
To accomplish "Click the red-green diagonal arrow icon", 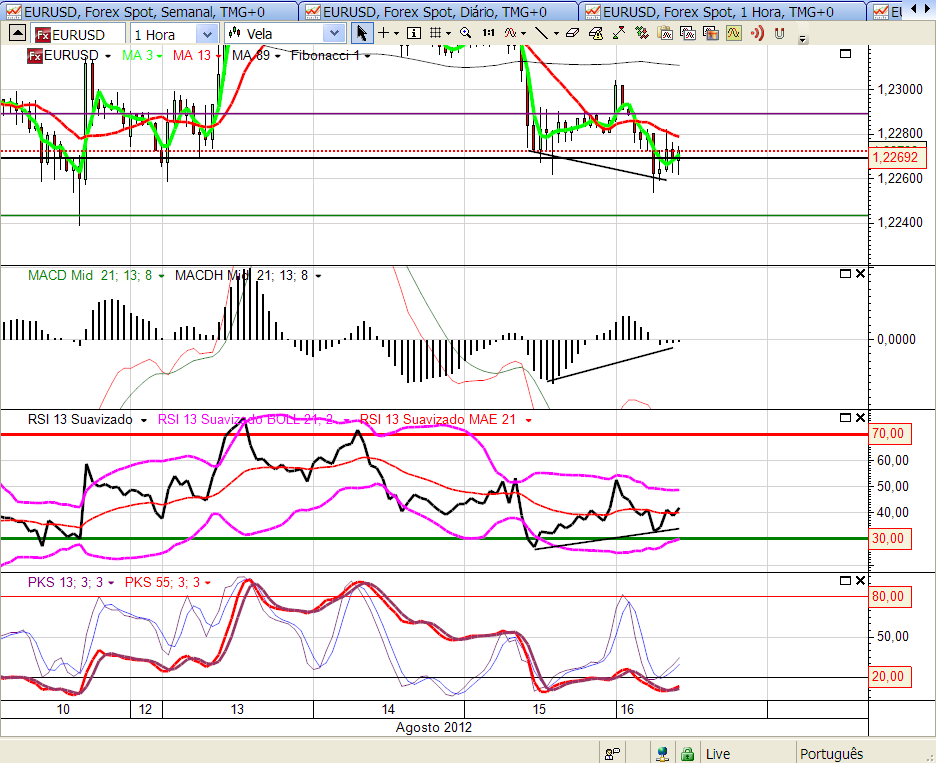I will coord(618,33).
